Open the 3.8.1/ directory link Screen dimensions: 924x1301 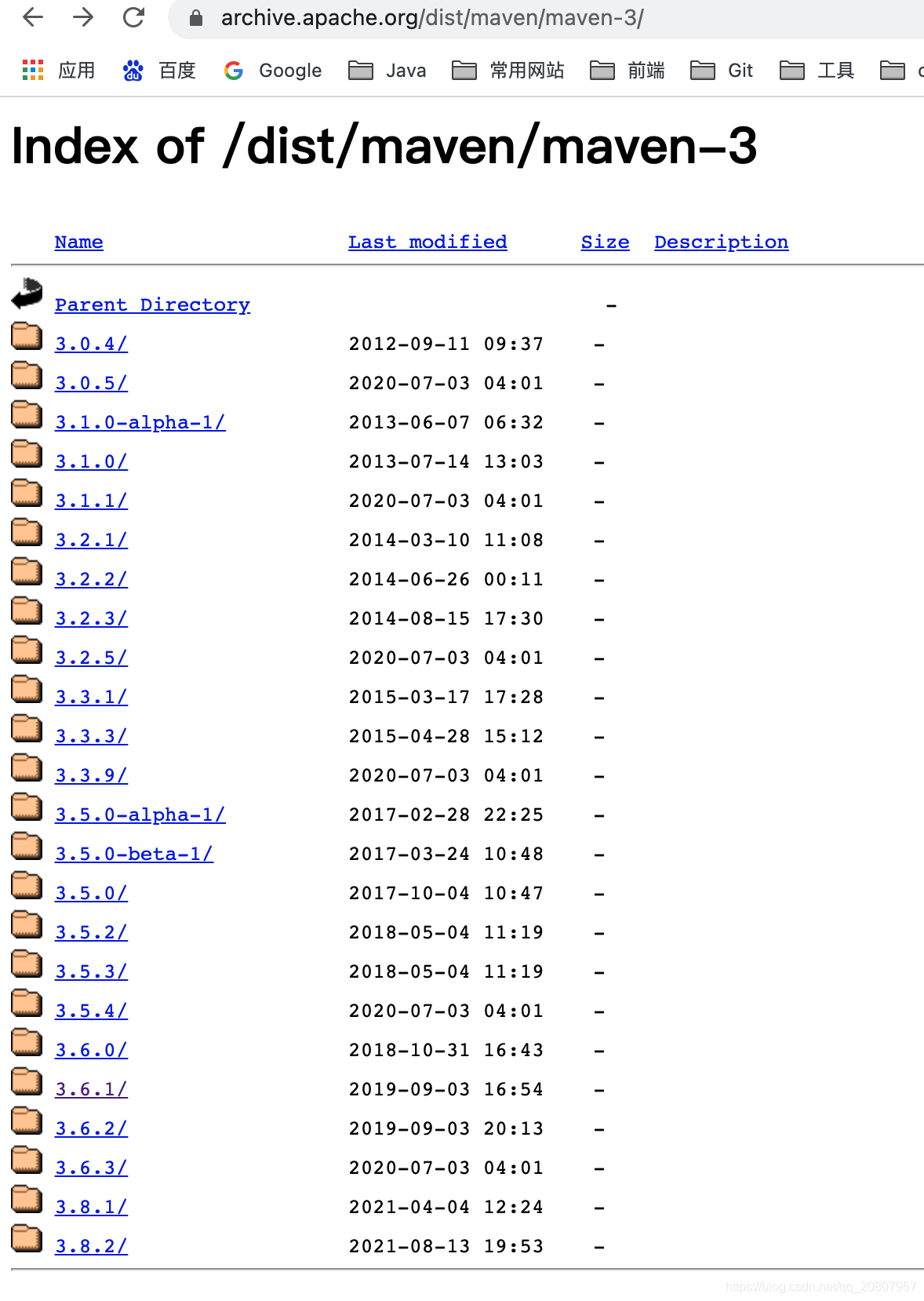coord(91,1207)
